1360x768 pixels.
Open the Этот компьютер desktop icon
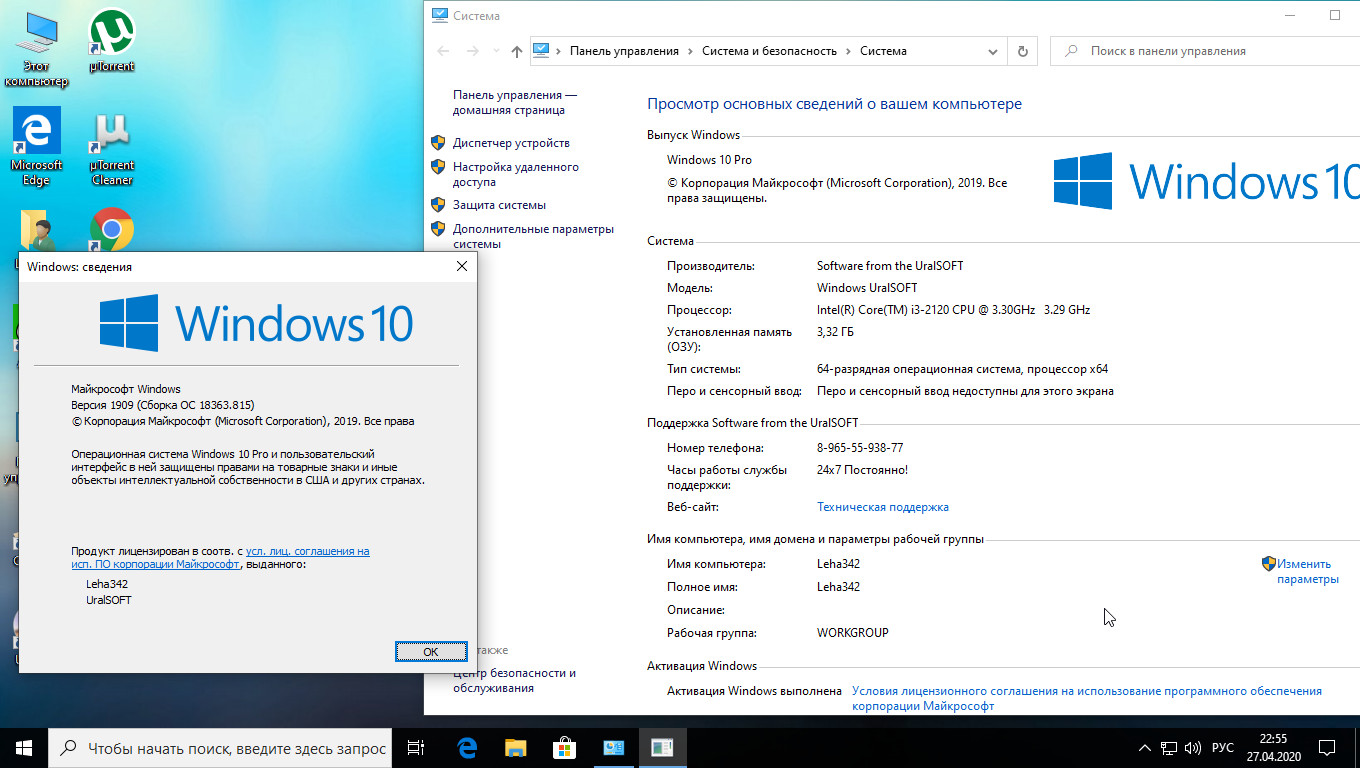36,48
